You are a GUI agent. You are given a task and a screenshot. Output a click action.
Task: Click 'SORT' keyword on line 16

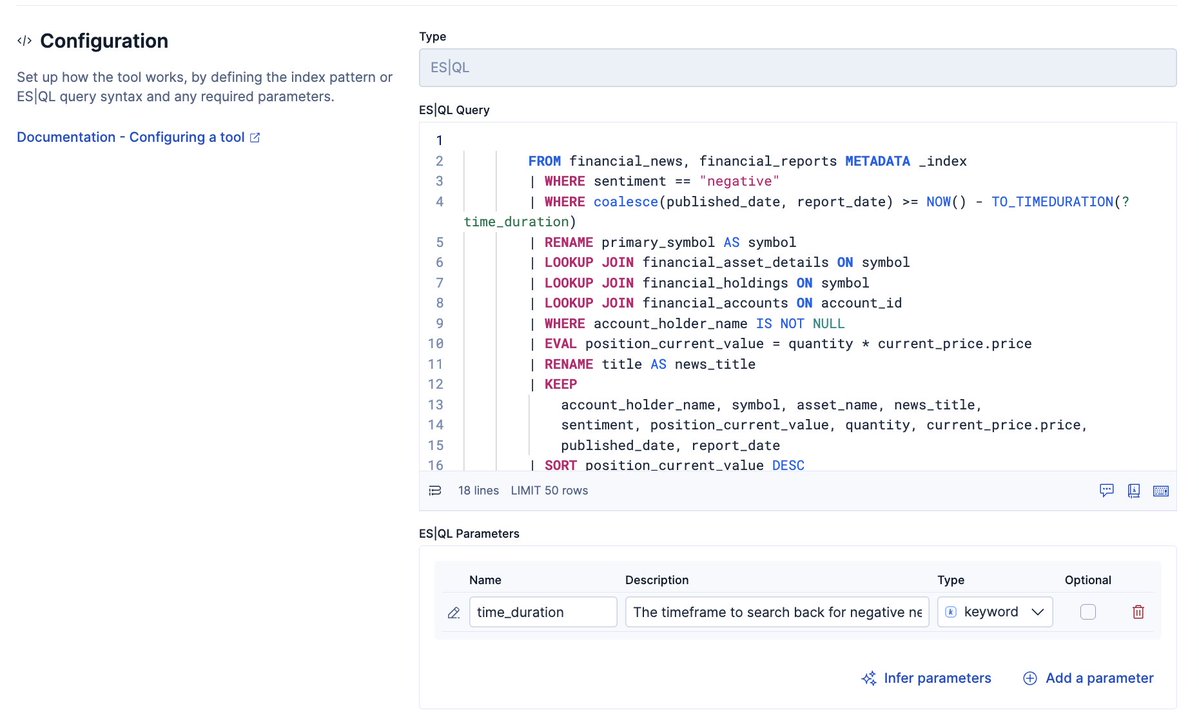point(561,465)
